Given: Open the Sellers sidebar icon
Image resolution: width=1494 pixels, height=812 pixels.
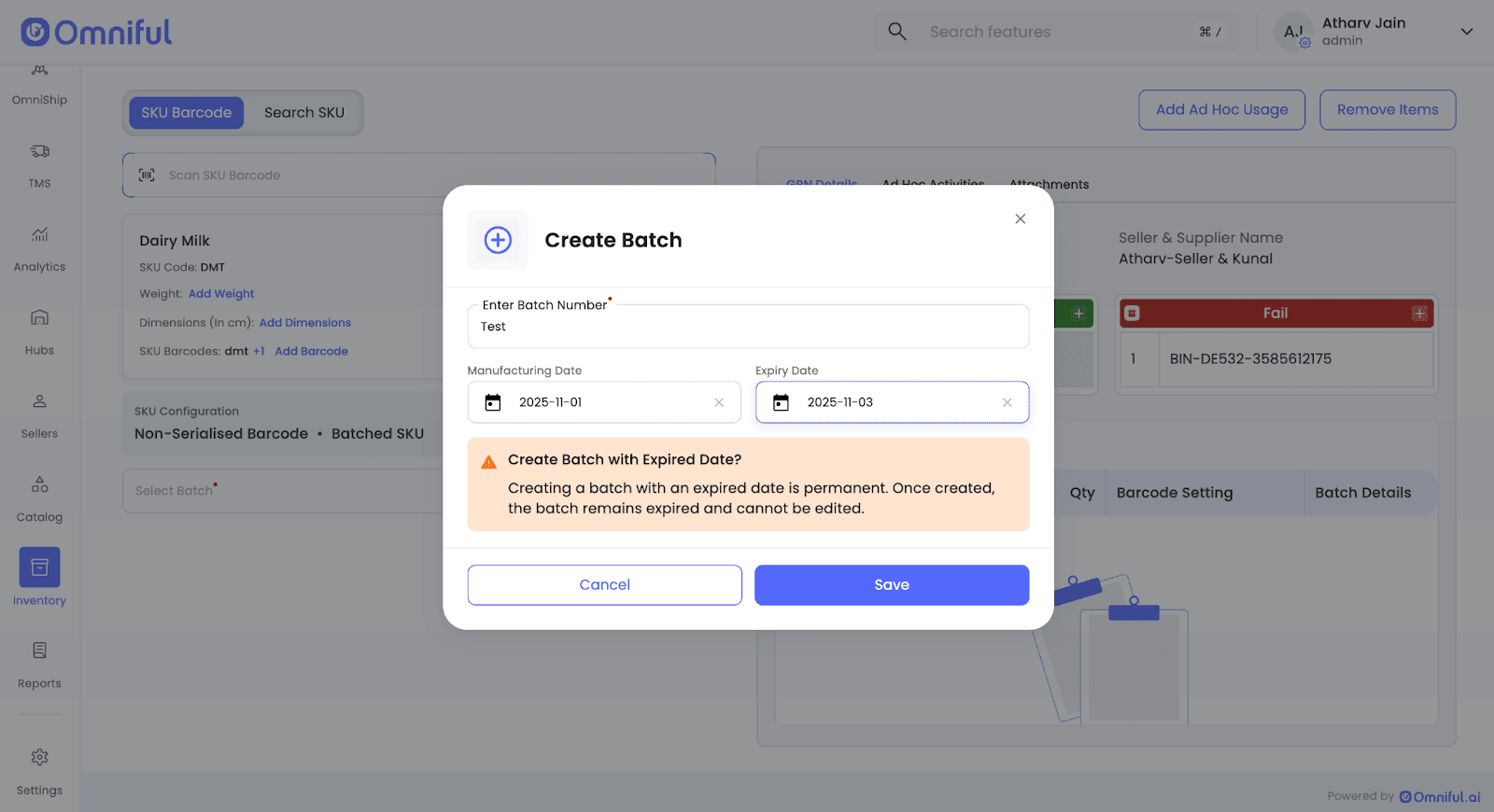Looking at the screenshot, I should click(x=39, y=402).
